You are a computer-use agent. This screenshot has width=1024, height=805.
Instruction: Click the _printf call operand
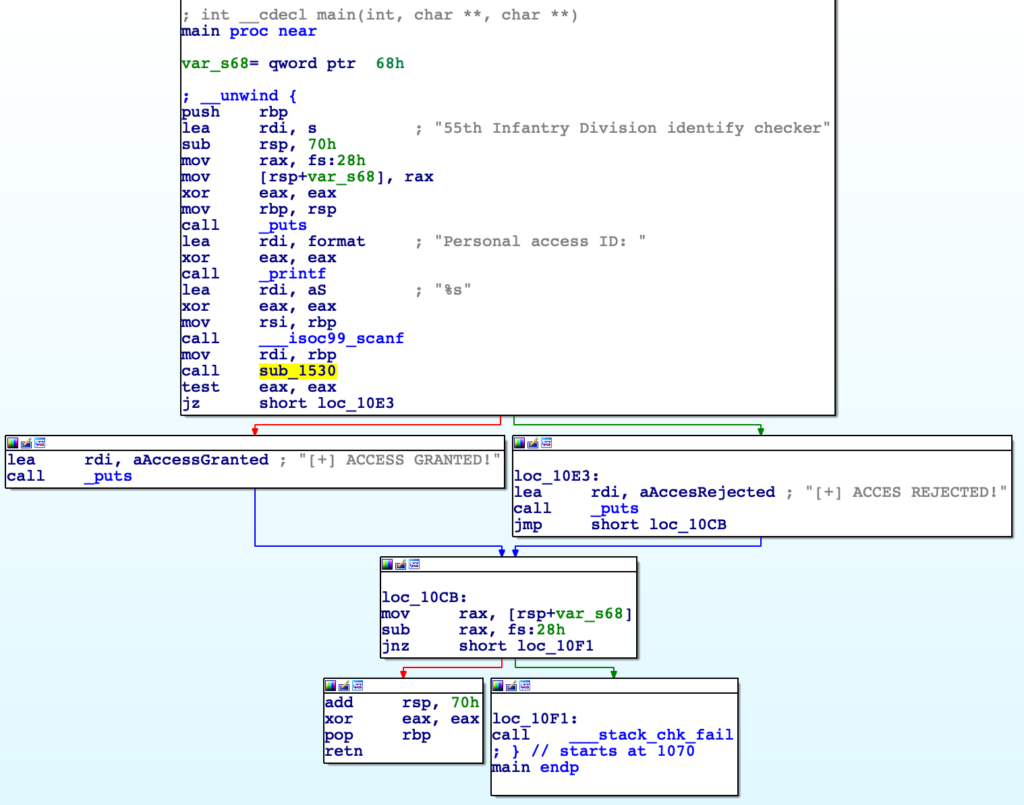[x=292, y=274]
